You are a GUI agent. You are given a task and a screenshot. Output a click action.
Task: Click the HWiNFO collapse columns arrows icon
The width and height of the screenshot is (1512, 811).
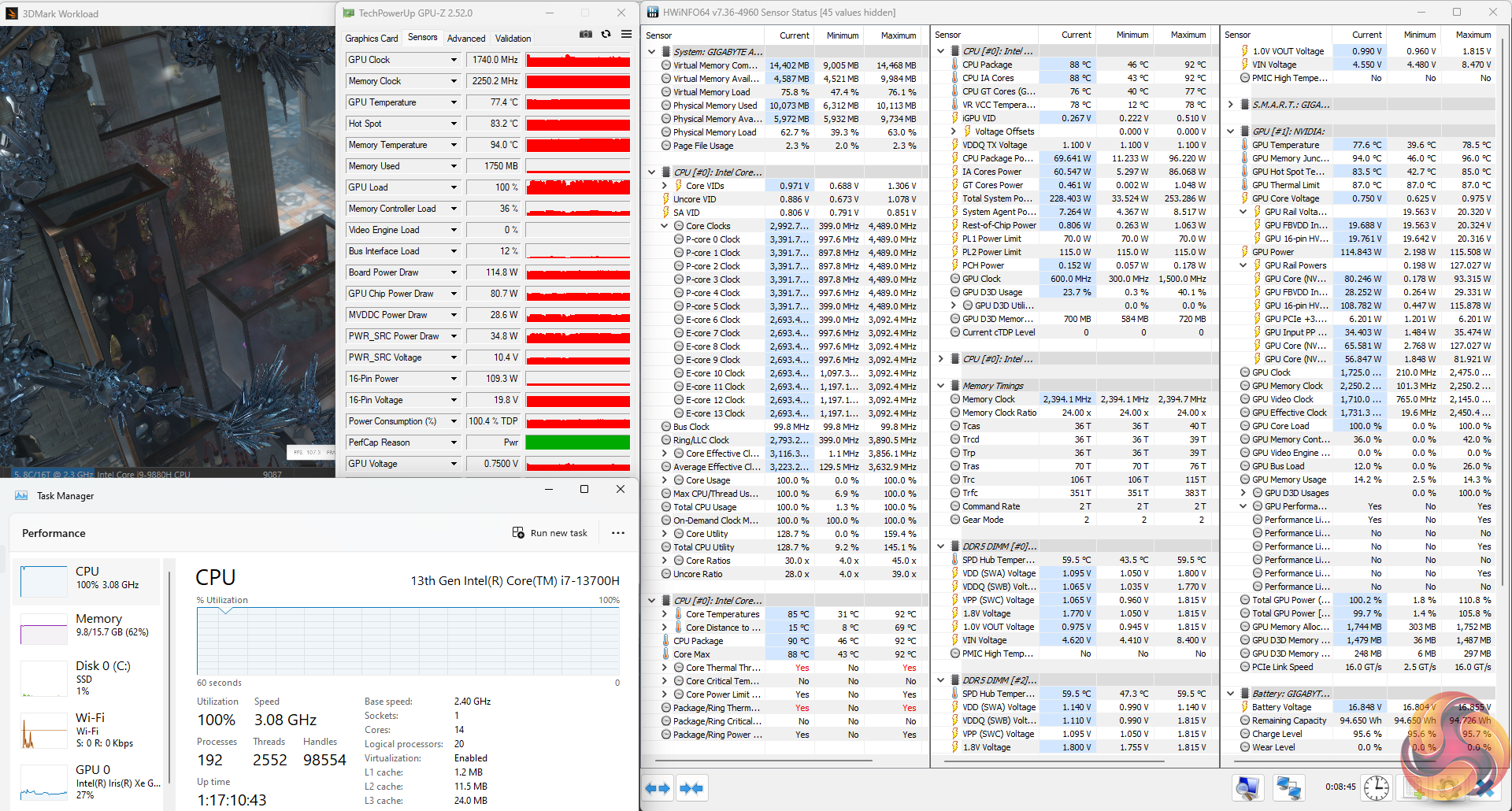coord(691,788)
